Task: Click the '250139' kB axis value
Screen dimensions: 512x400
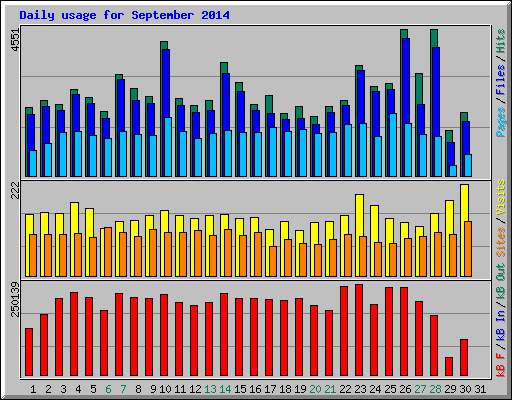Action: click(15, 299)
